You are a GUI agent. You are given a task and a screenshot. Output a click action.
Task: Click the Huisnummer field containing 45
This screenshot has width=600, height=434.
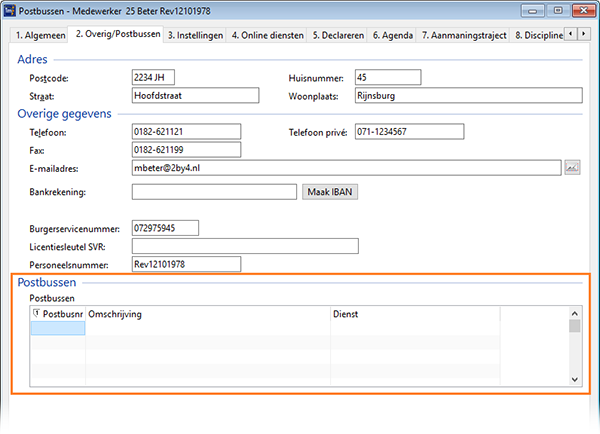388,77
